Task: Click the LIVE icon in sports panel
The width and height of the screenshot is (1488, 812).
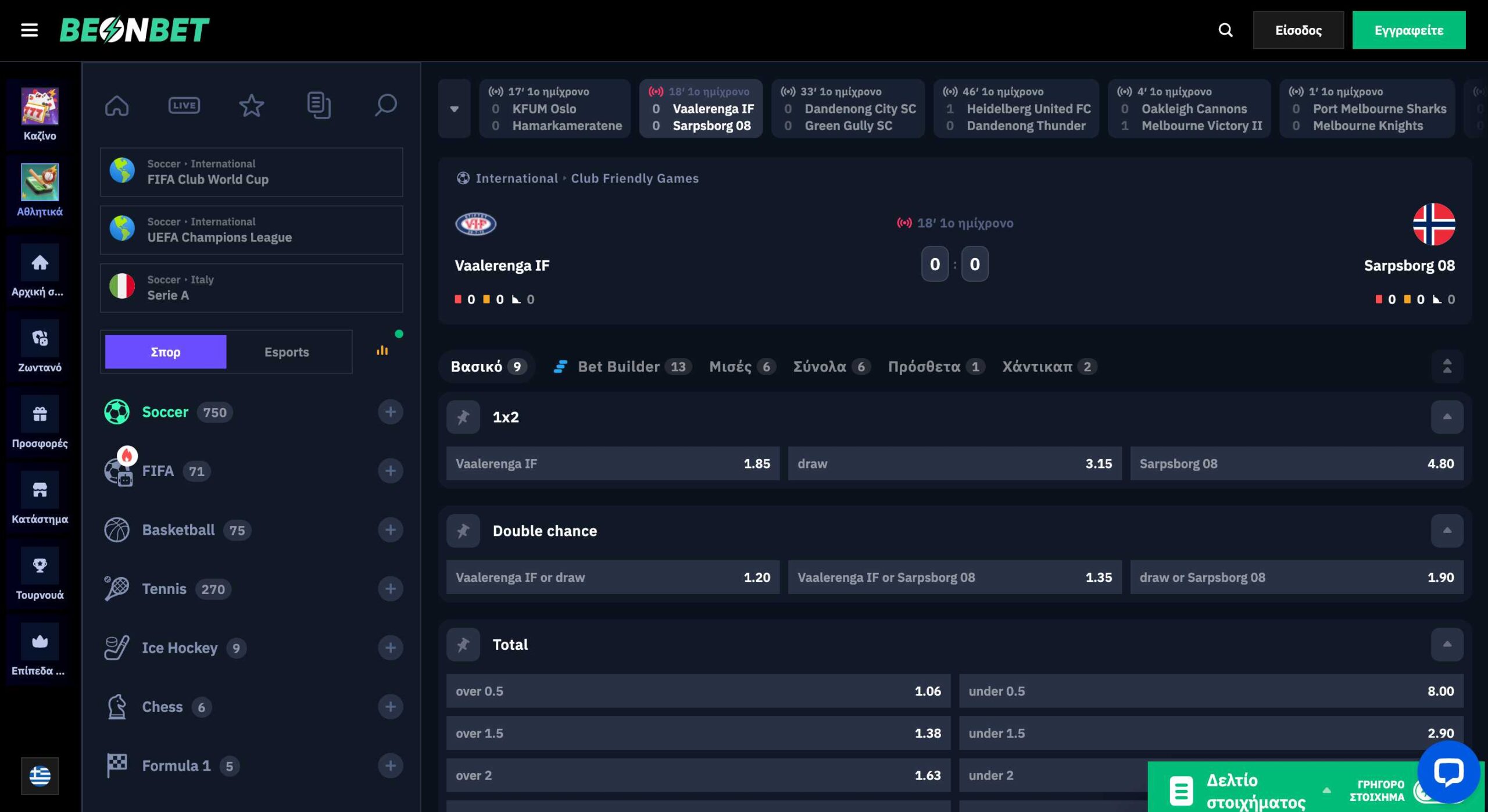Action: (x=184, y=105)
